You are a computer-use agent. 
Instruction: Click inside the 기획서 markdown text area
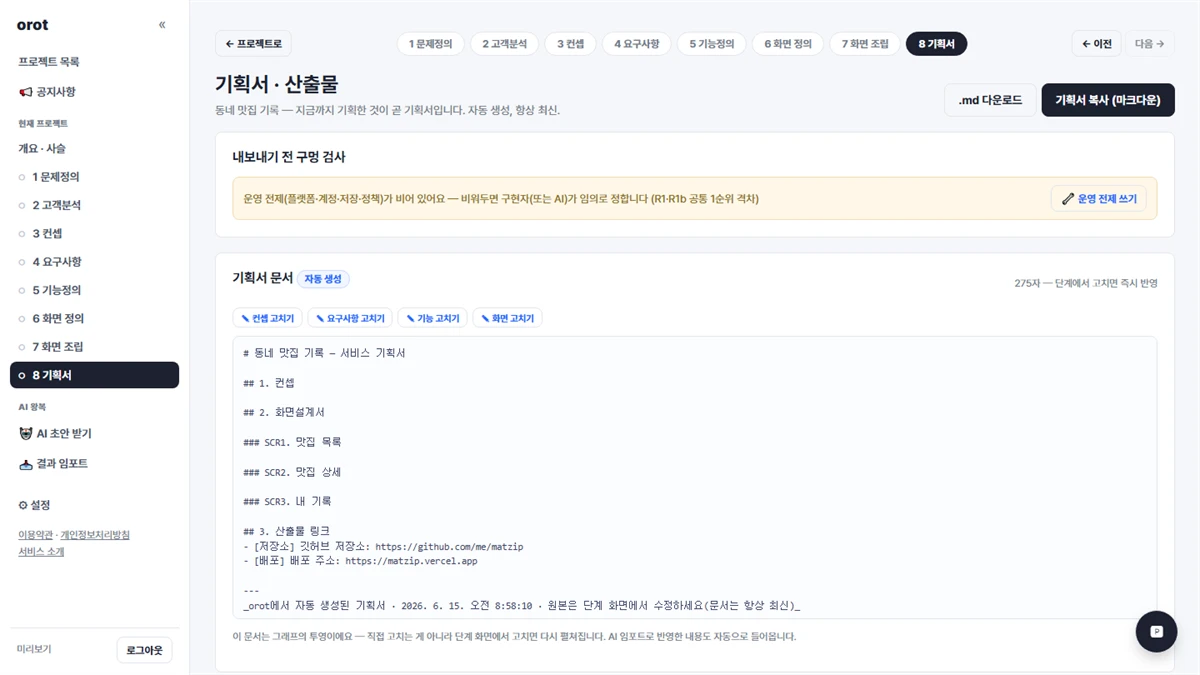pyautogui.click(x=694, y=478)
